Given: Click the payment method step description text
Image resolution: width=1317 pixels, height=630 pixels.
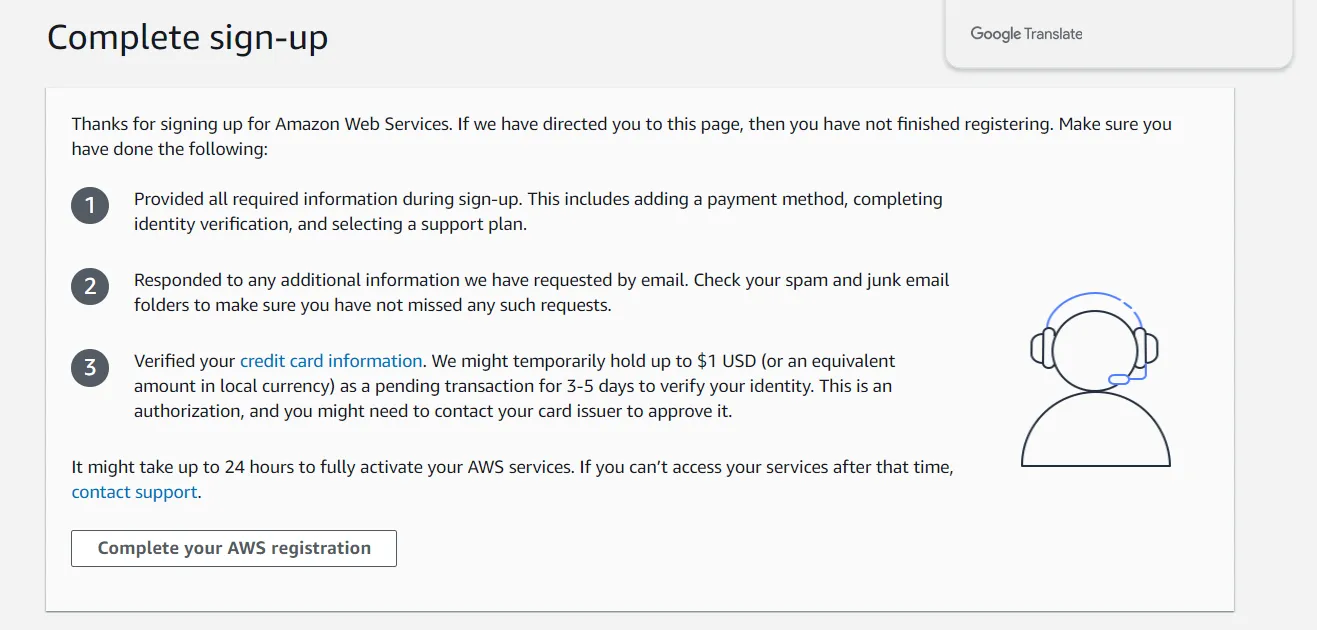Looking at the screenshot, I should click(538, 211).
